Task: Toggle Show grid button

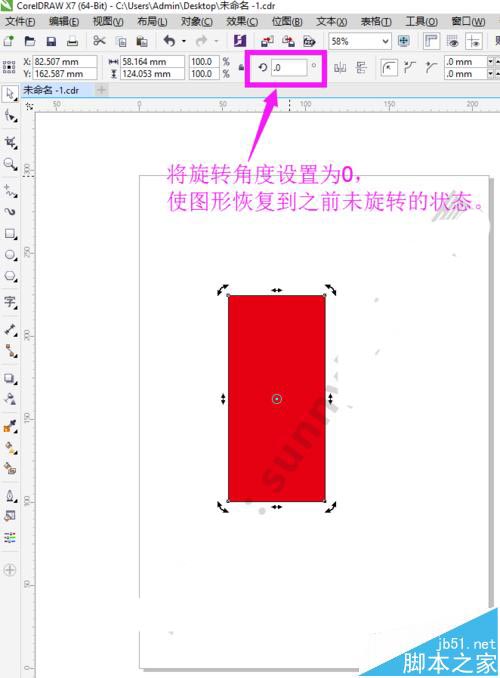Action: pos(453,42)
